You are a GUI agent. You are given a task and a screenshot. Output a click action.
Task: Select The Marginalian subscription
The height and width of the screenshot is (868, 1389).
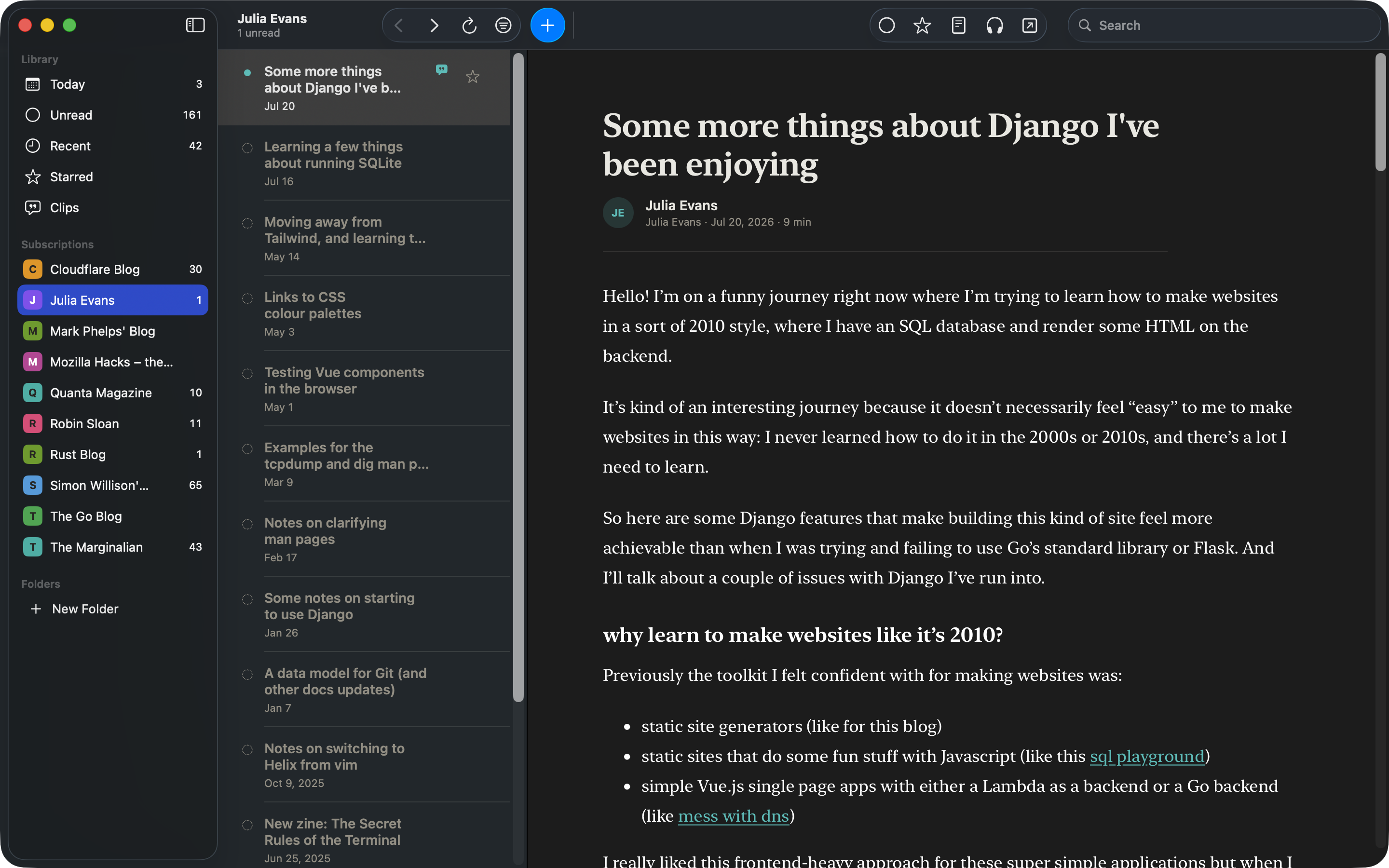pos(113,547)
